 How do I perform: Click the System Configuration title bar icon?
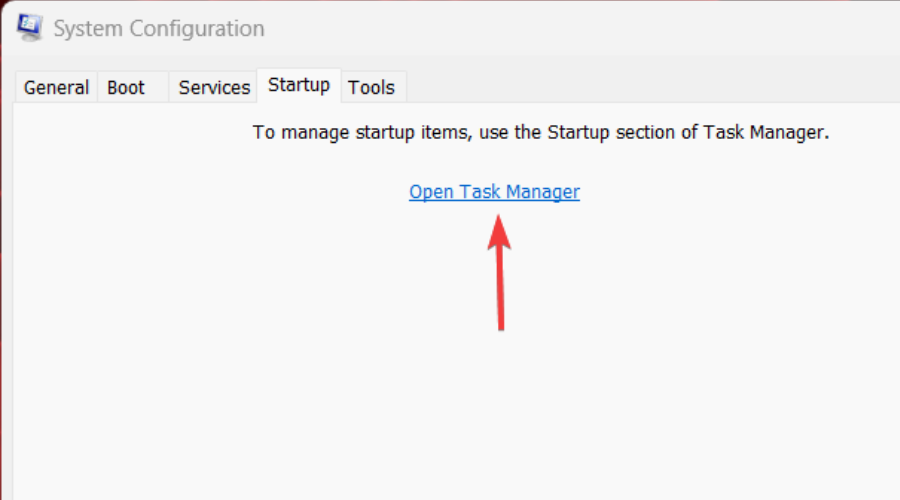pos(30,28)
